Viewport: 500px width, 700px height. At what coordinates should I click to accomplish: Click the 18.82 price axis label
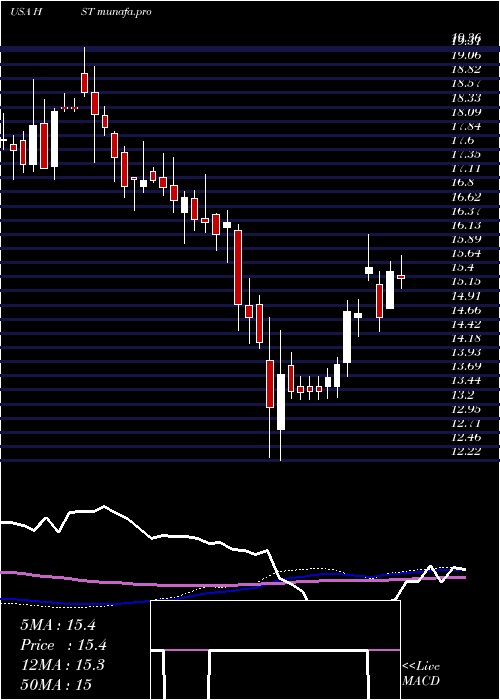[466, 70]
